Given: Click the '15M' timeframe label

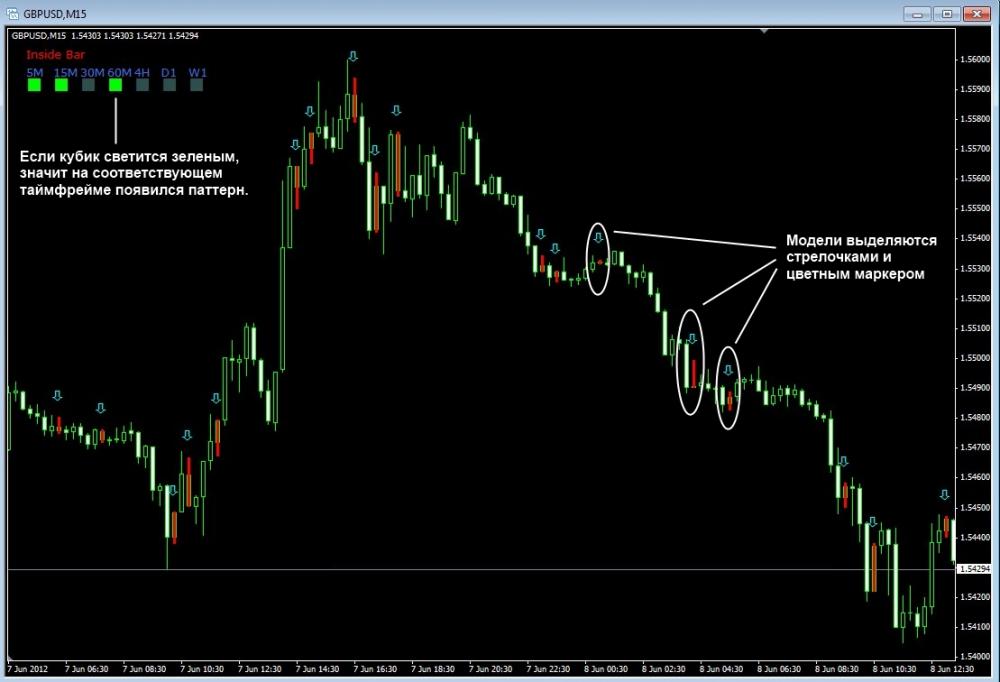Looking at the screenshot, I should (65, 73).
